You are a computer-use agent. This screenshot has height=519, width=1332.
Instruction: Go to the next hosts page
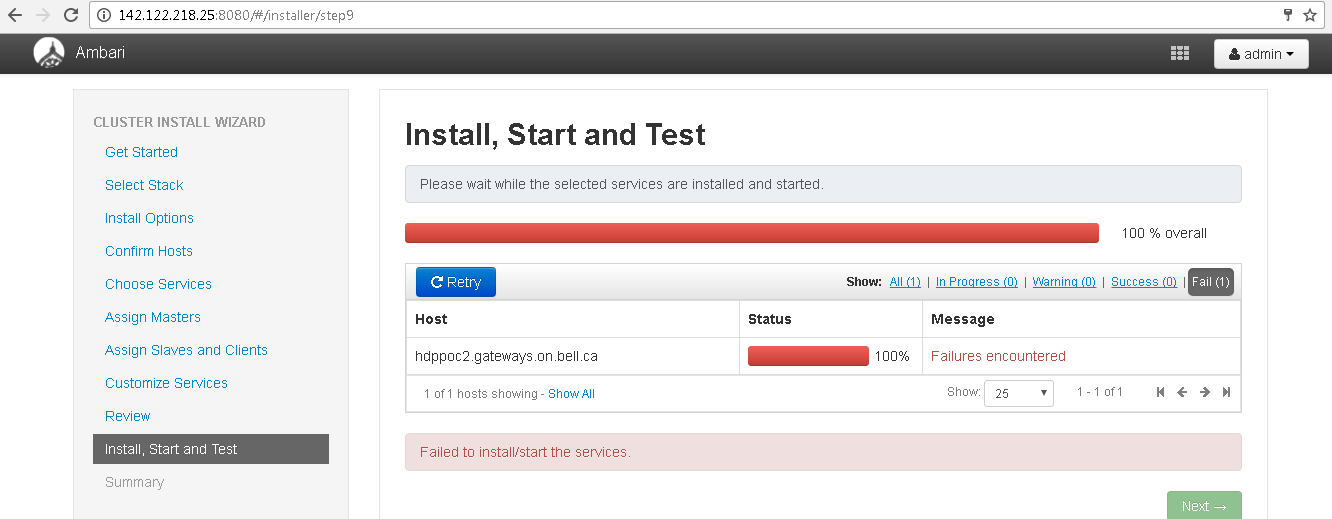click(x=1205, y=393)
